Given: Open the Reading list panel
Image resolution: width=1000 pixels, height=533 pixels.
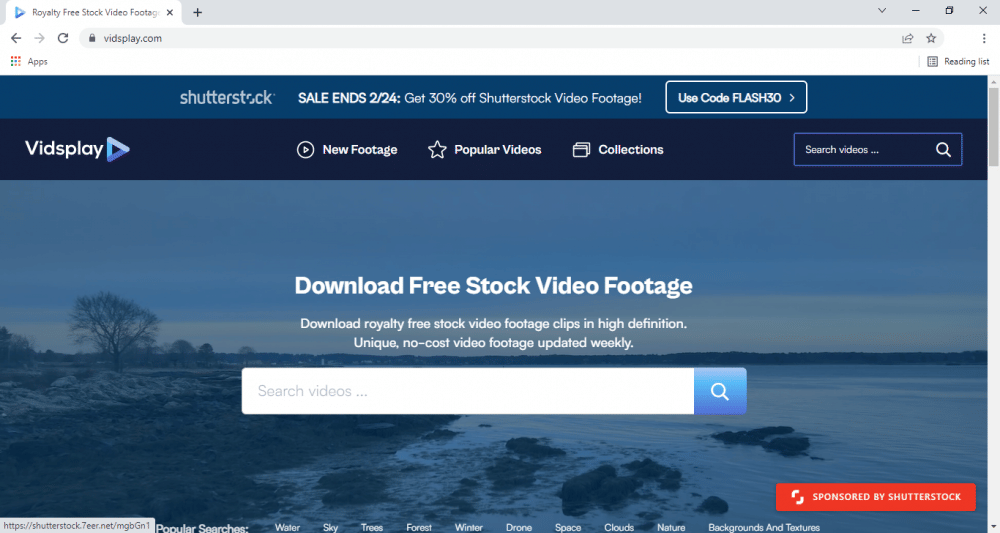Looking at the screenshot, I should click(x=958, y=61).
